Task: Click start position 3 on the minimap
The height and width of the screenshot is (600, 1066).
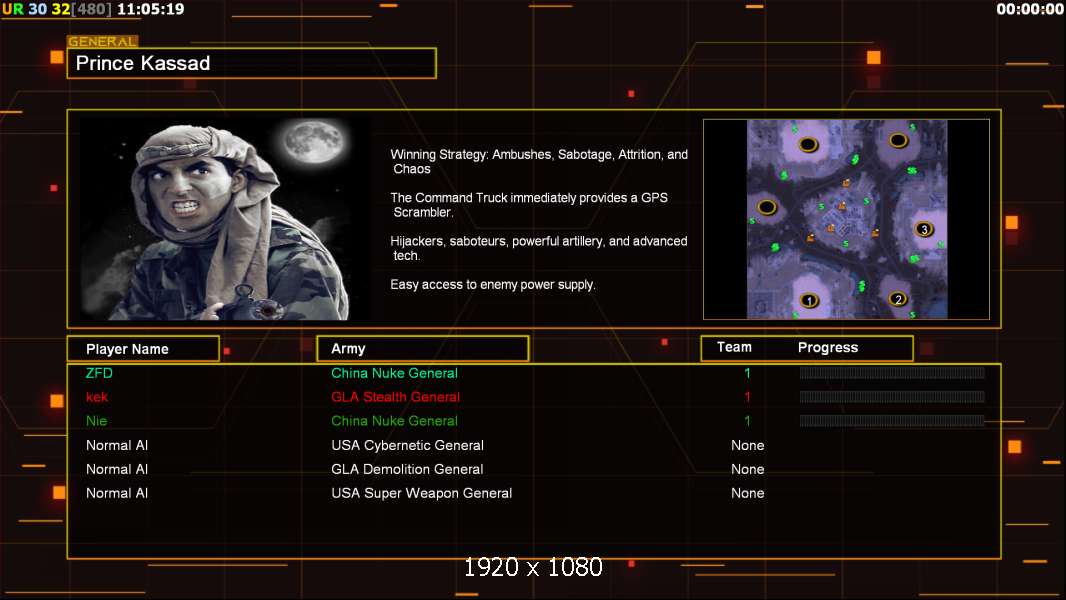Action: pos(924,229)
